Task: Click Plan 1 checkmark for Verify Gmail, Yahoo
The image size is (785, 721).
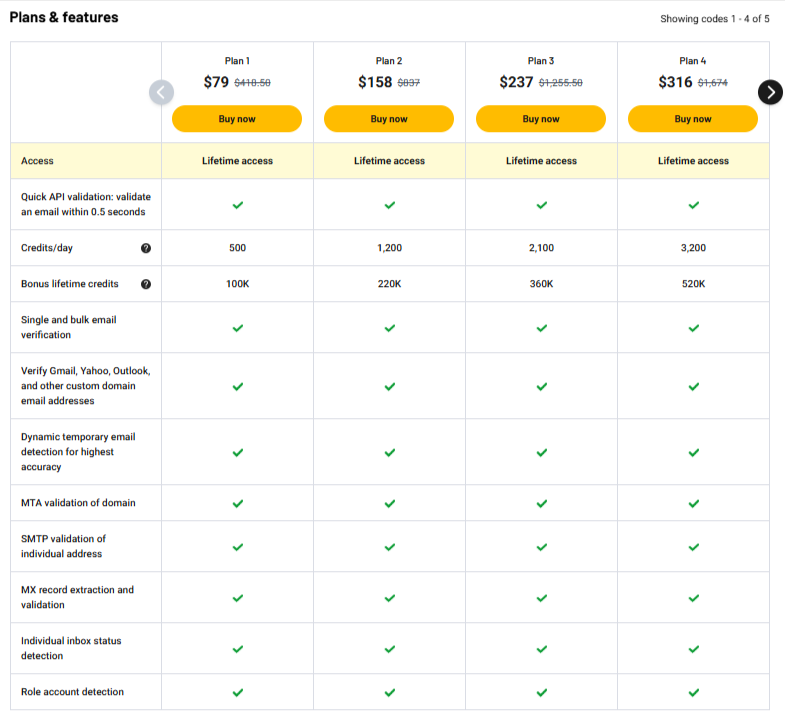Action: pyautogui.click(x=238, y=386)
